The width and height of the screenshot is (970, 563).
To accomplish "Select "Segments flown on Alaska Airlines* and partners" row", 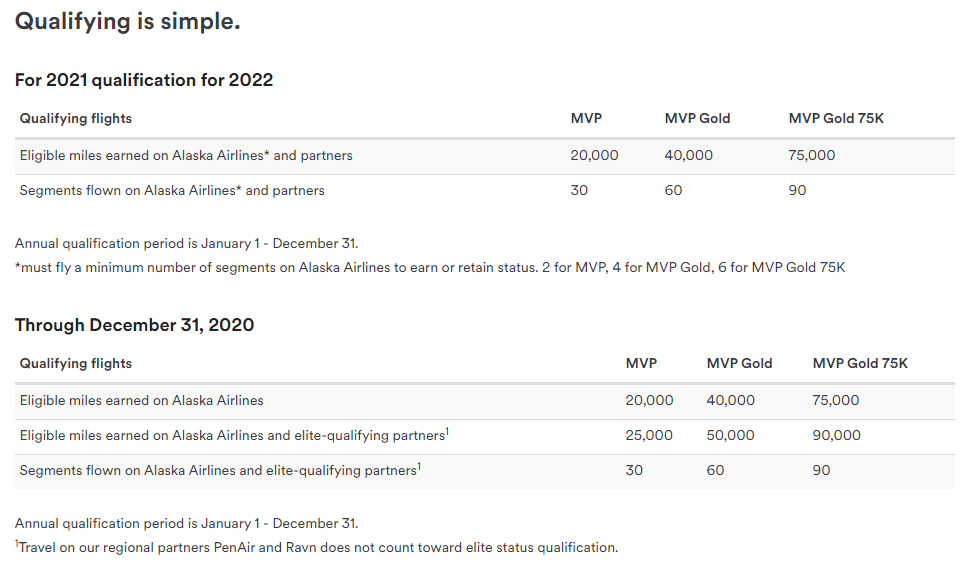I will pos(484,191).
